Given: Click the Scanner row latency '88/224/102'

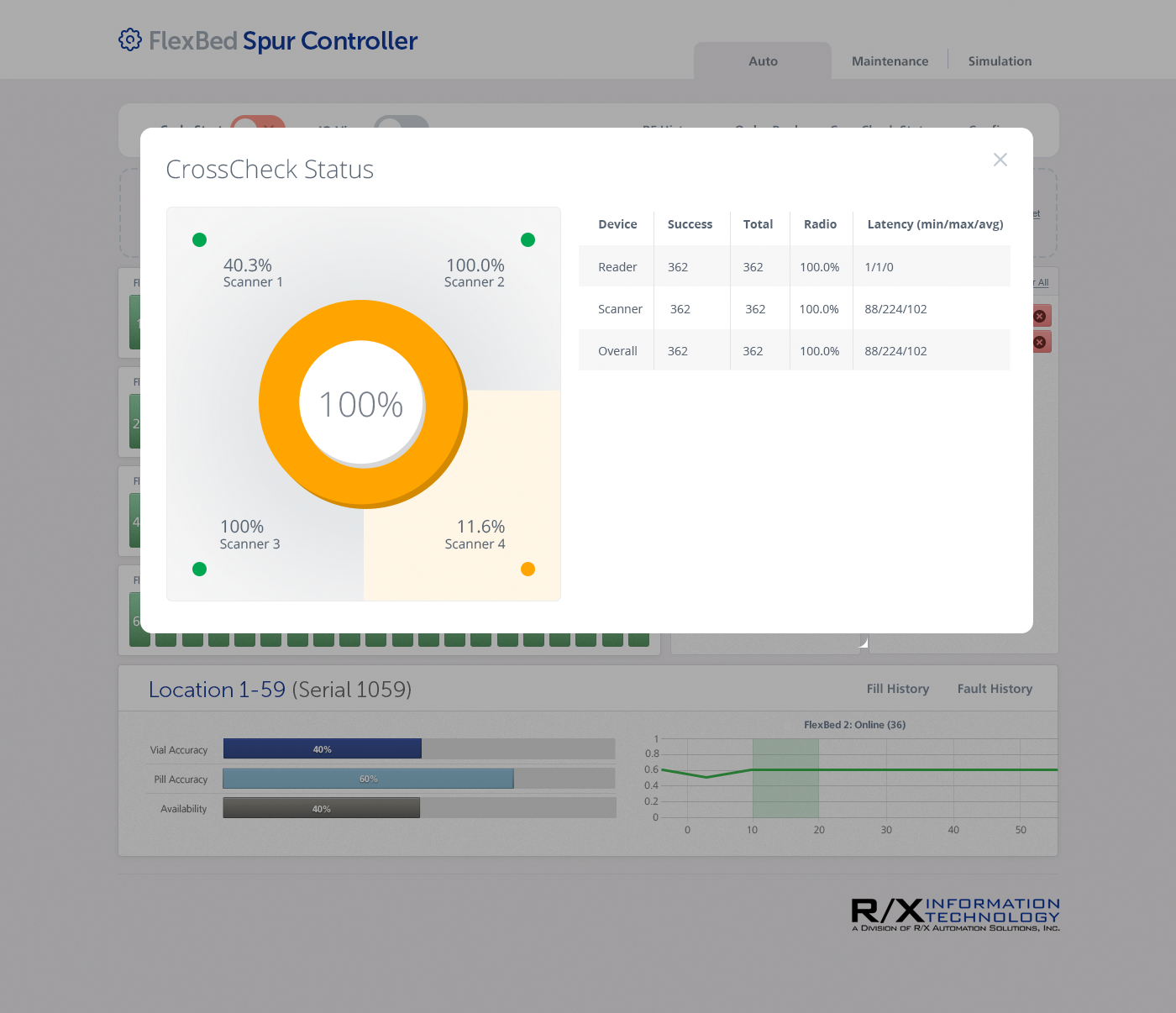Looking at the screenshot, I should point(895,309).
